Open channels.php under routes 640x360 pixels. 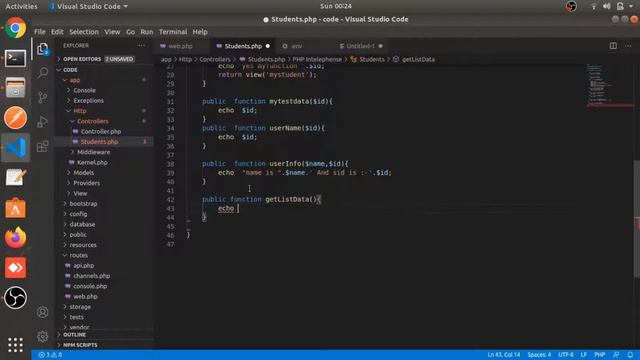[x=104, y=276]
